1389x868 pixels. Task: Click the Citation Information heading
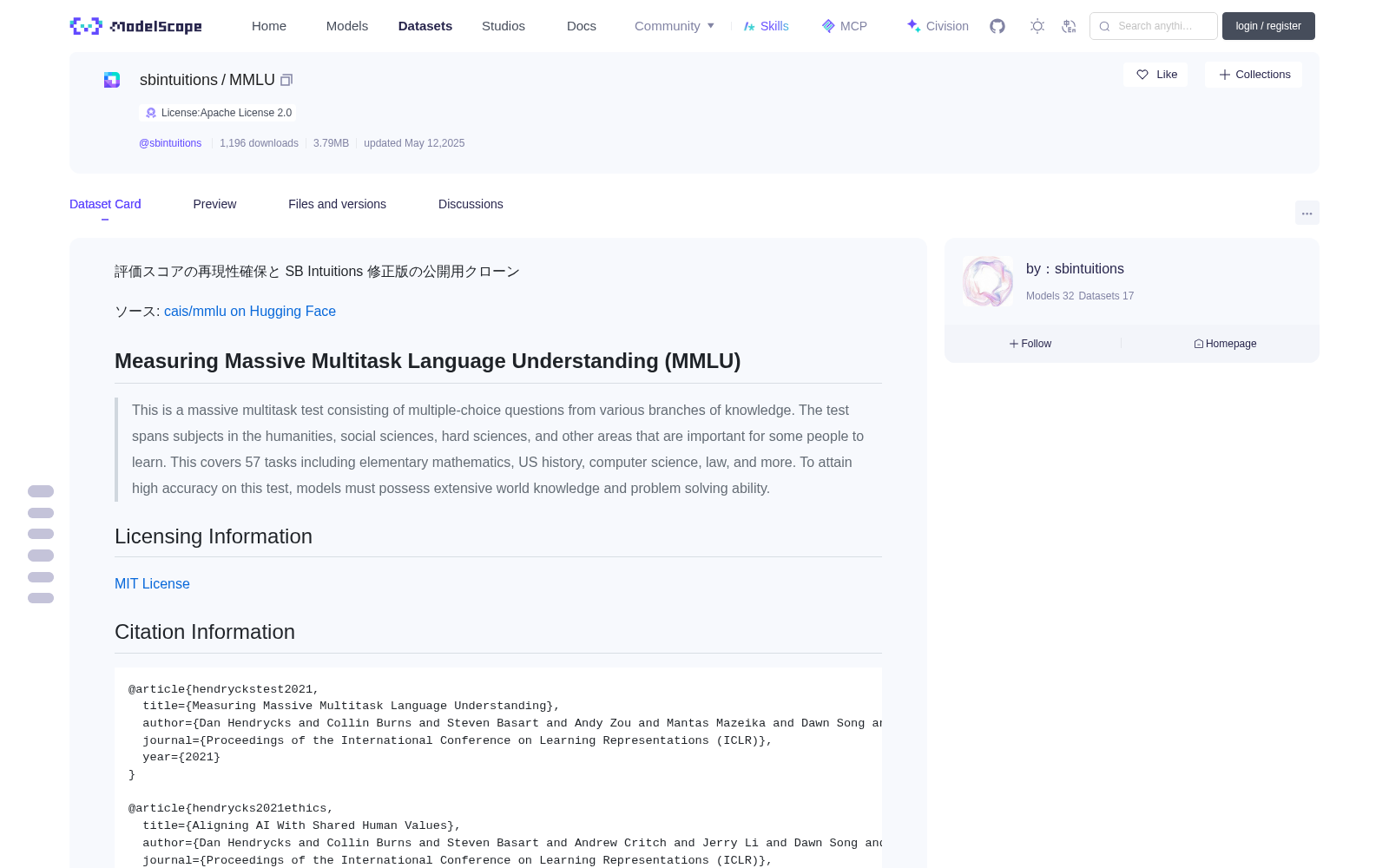pyautogui.click(x=205, y=632)
